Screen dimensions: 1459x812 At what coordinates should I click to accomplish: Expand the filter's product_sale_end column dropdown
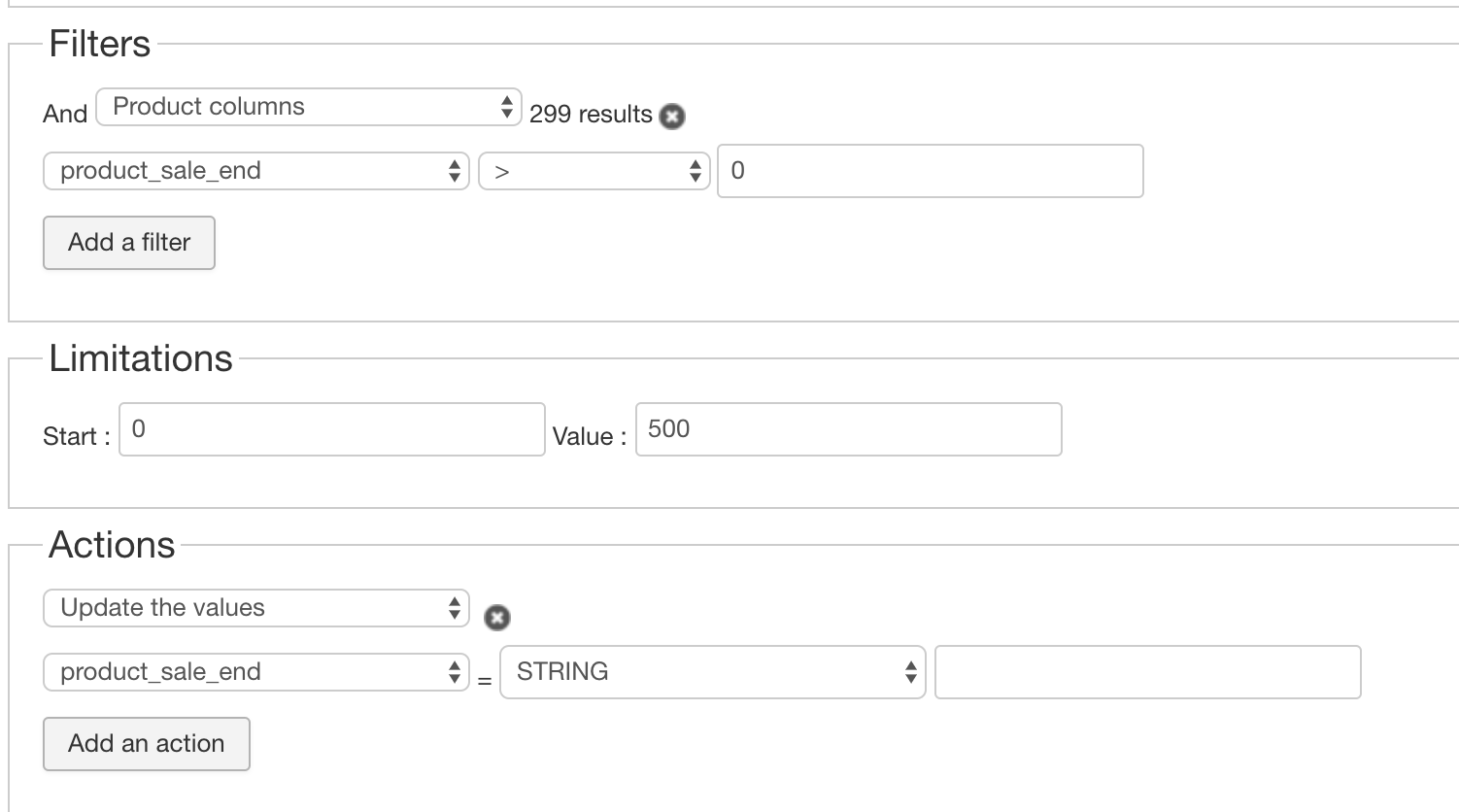(x=256, y=171)
